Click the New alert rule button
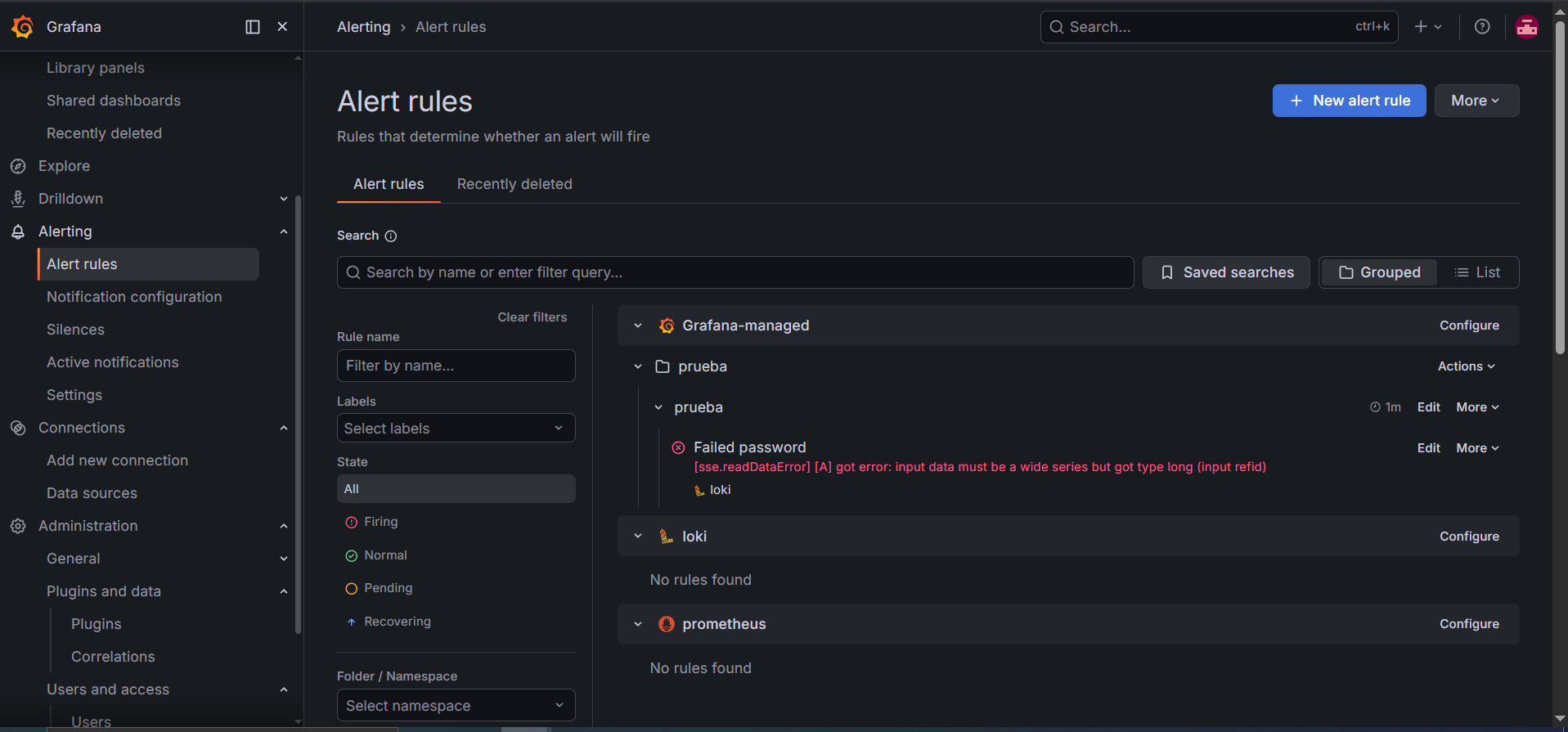This screenshot has height=732, width=1568. 1349,101
